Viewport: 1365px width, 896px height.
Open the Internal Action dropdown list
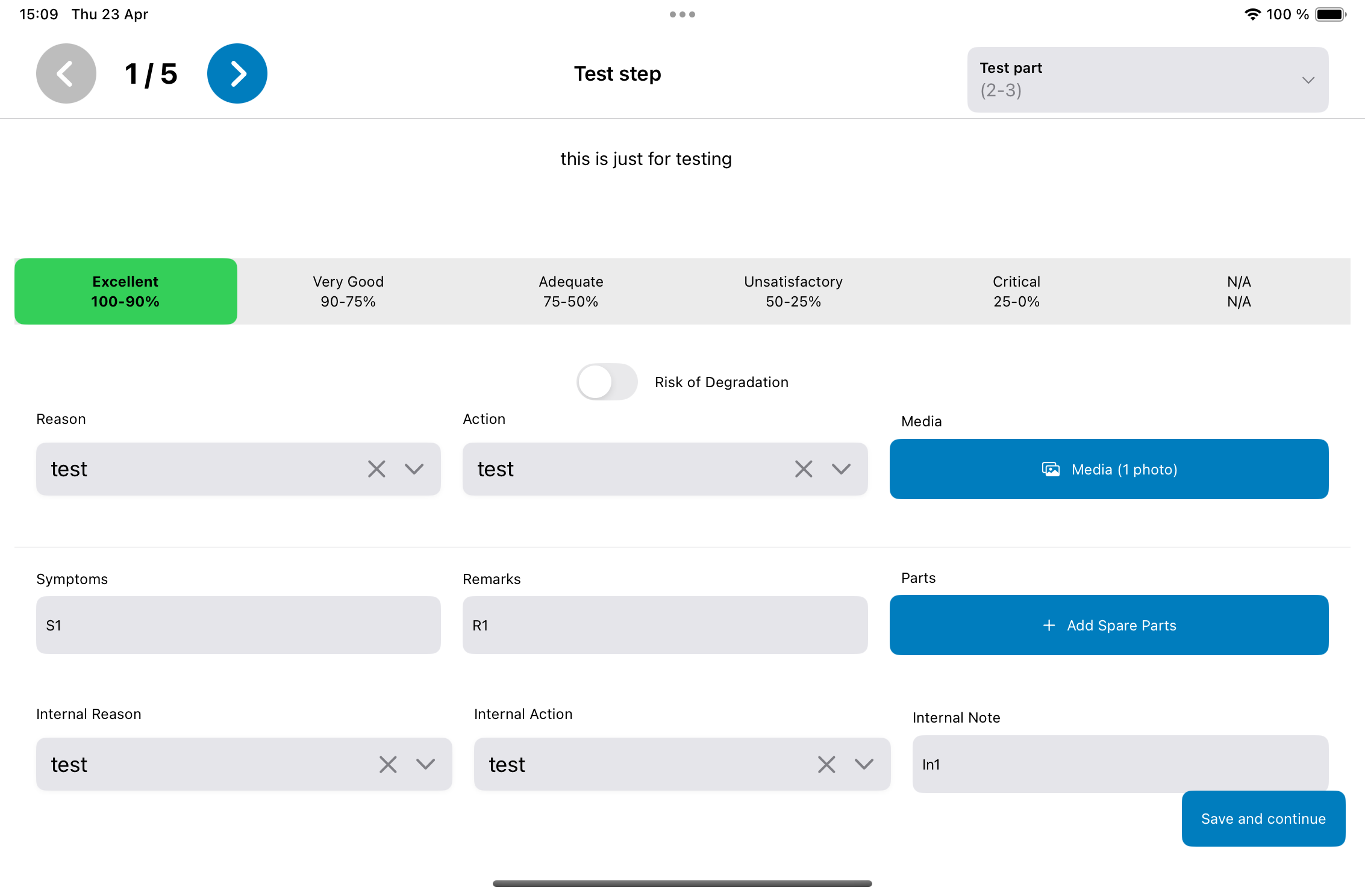tap(863, 764)
